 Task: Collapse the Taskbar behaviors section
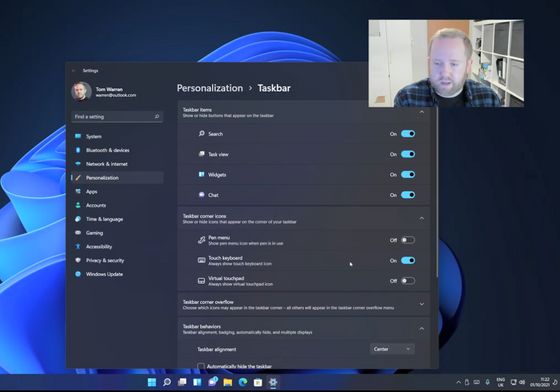coord(422,328)
